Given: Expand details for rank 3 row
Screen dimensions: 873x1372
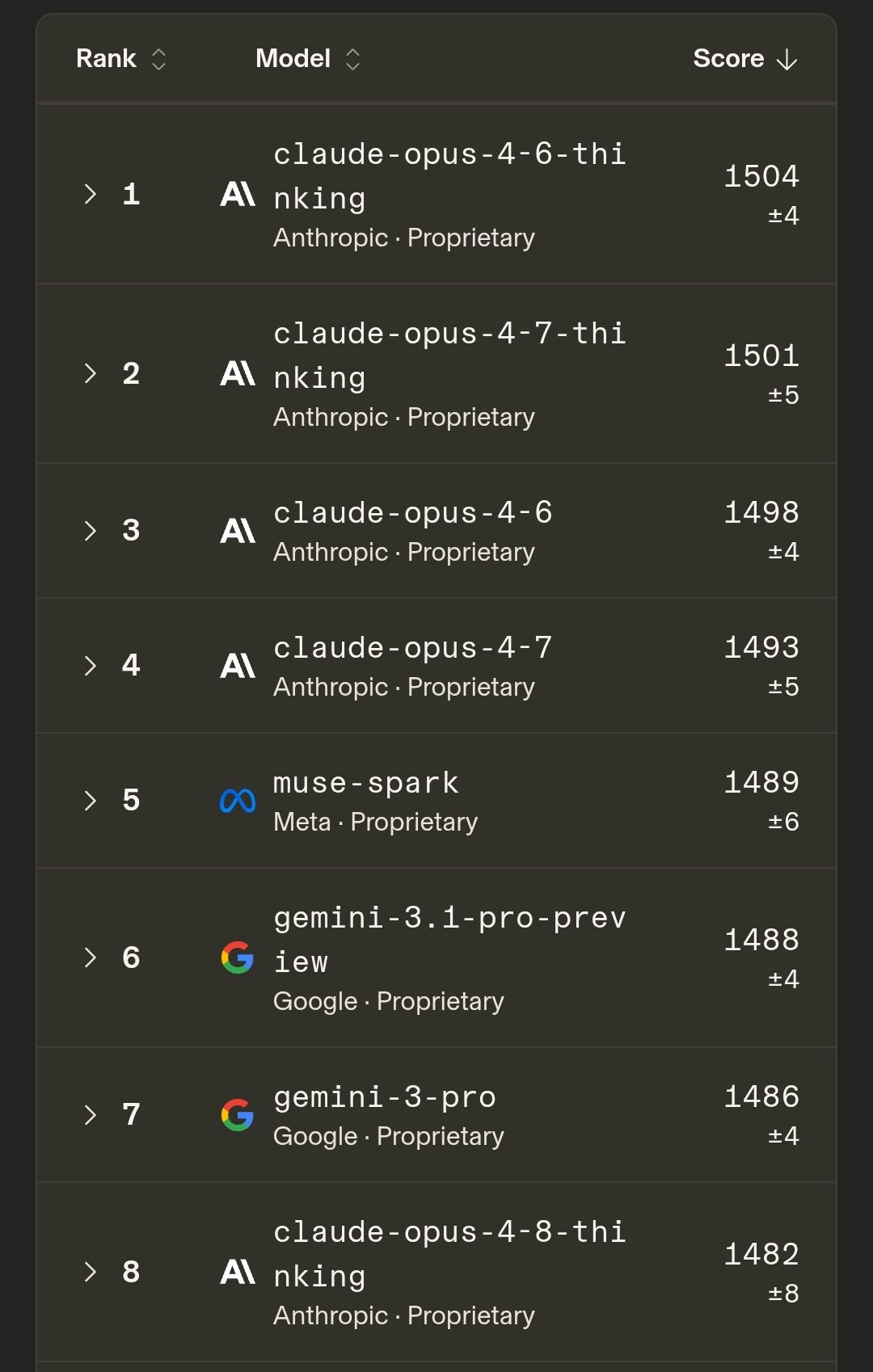Looking at the screenshot, I should 91,531.
